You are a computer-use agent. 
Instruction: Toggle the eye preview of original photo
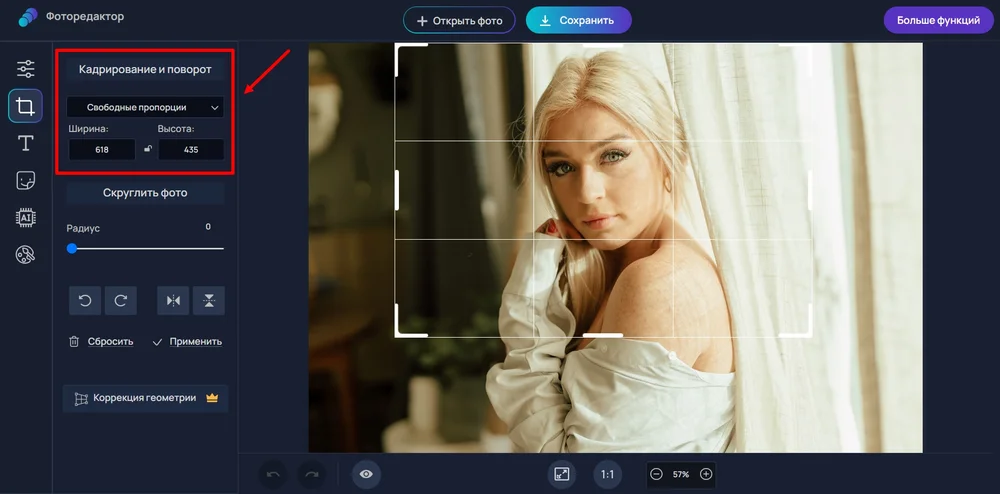pyautogui.click(x=366, y=474)
